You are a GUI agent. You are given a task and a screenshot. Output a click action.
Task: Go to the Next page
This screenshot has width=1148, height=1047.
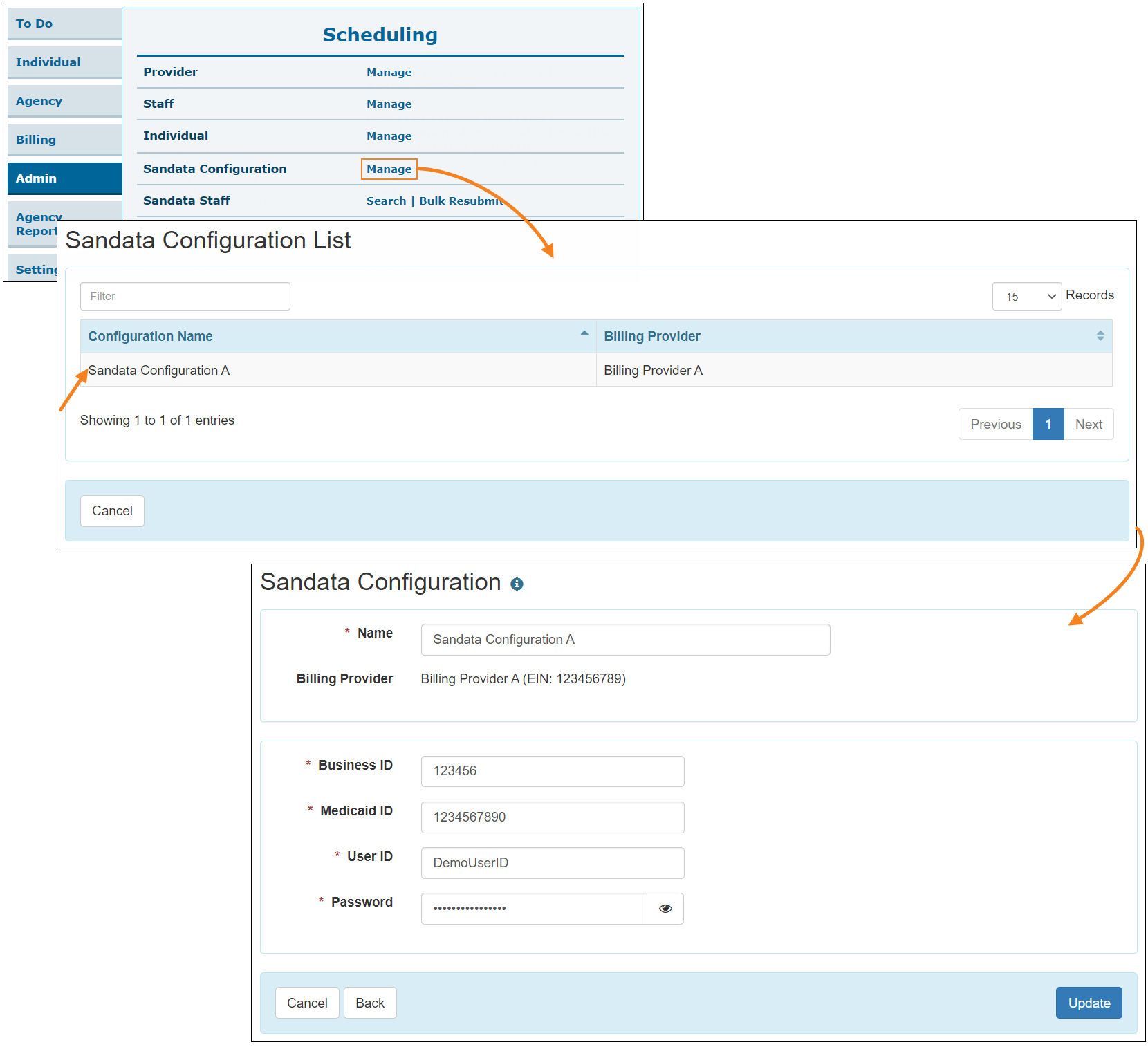[x=1089, y=424]
